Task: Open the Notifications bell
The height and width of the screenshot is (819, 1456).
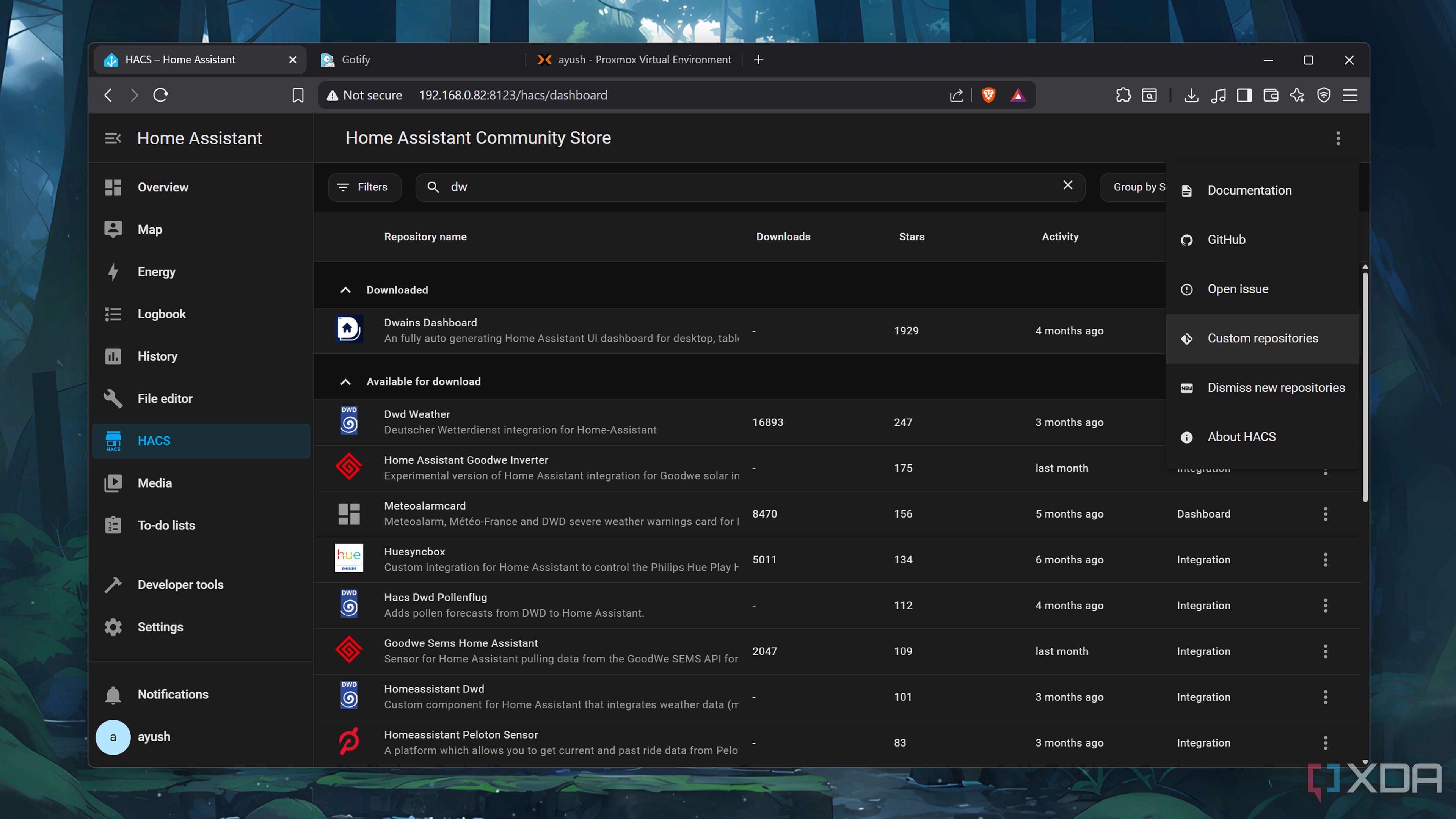Action: [x=113, y=695]
